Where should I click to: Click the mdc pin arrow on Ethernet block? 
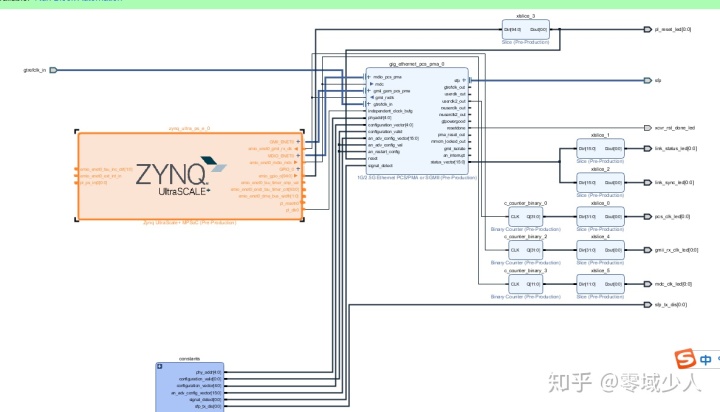(371, 84)
